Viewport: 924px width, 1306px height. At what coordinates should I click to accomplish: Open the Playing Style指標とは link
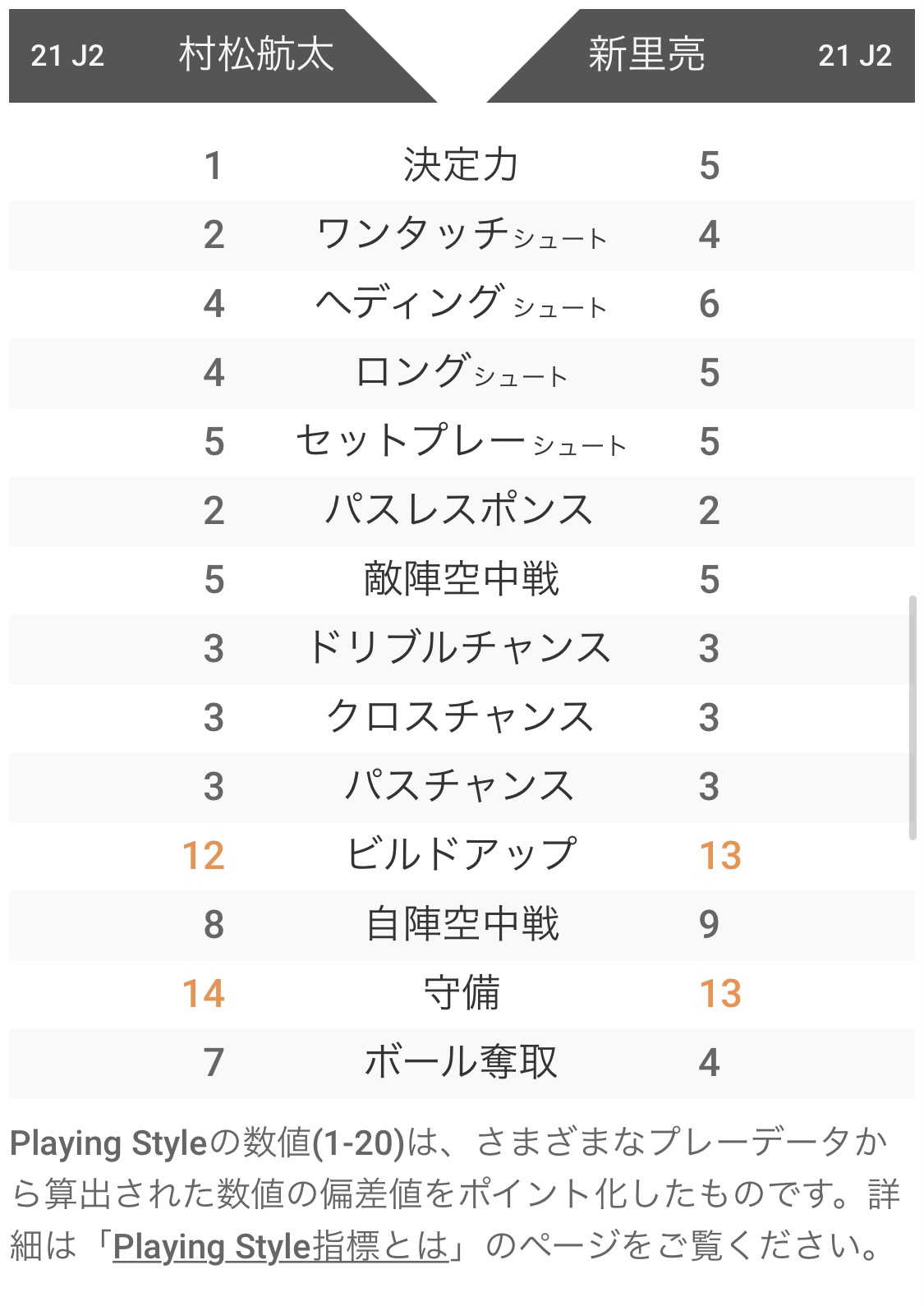(281, 1246)
